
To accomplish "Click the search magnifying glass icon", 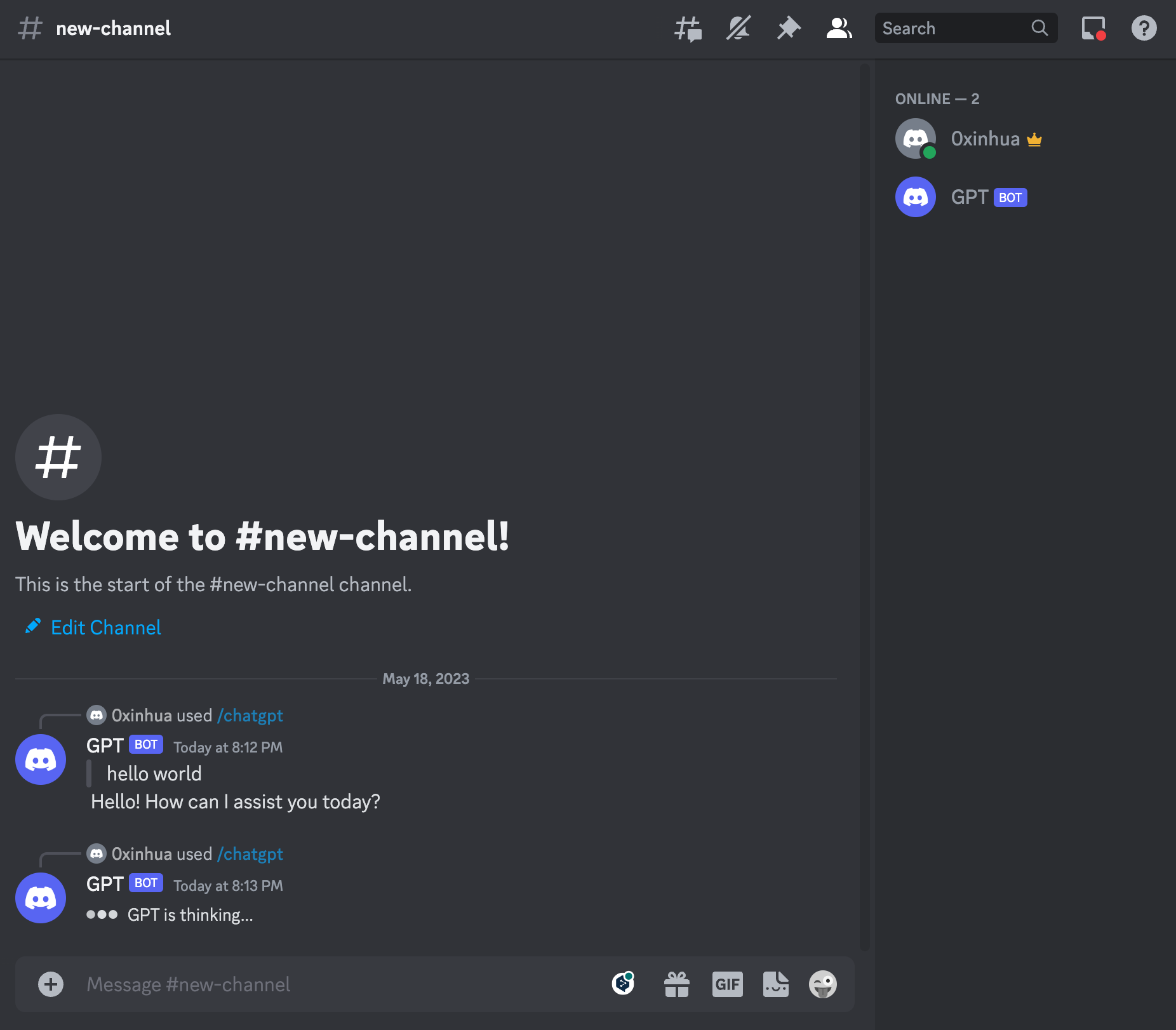I will point(1039,28).
